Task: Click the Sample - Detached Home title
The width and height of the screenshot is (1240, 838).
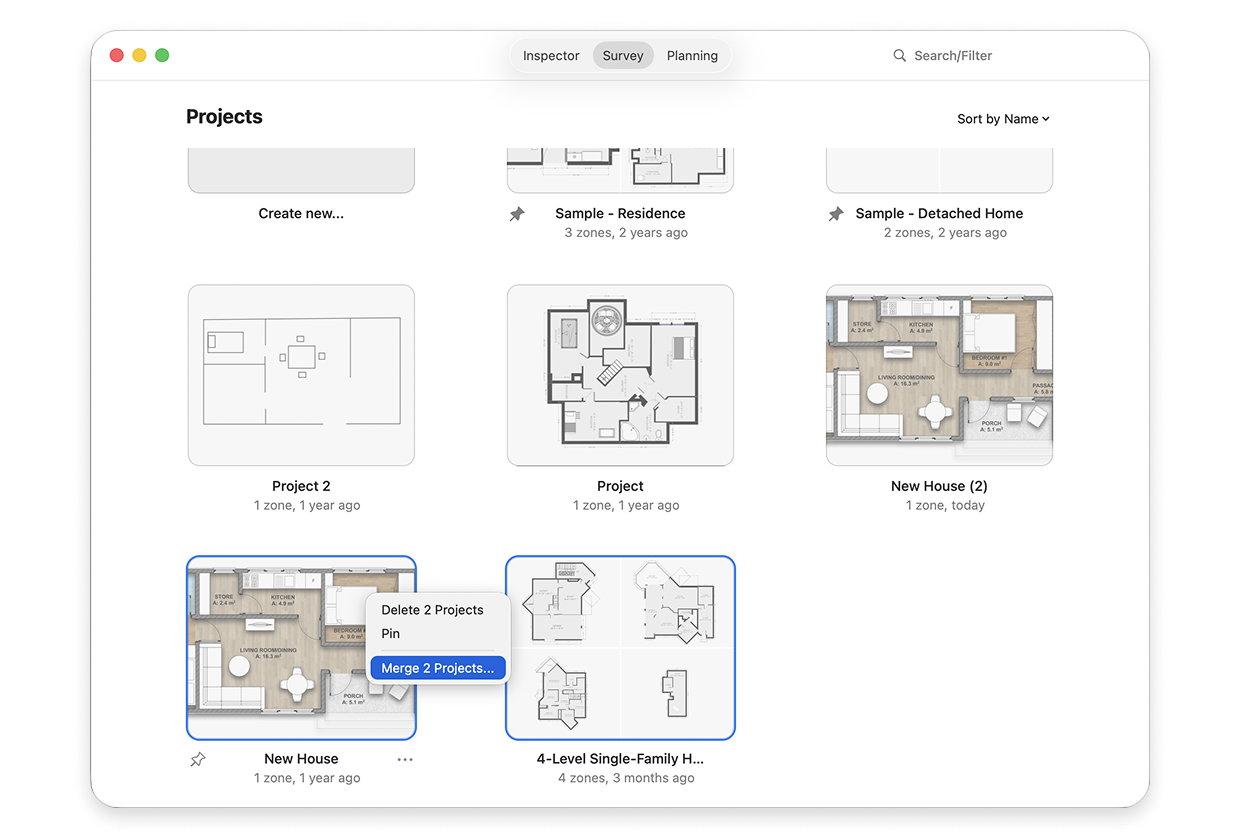Action: click(939, 214)
